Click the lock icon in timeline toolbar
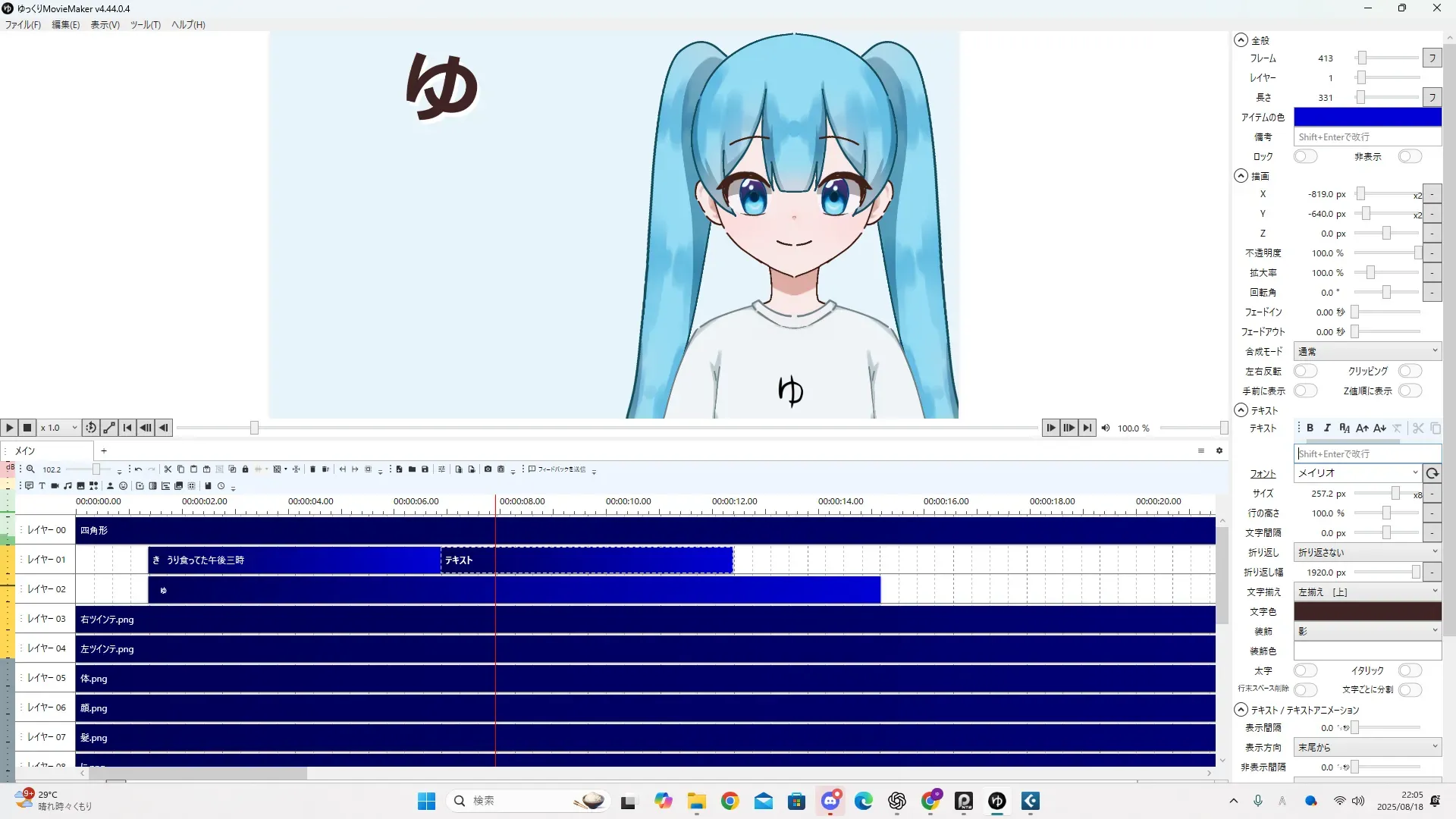The height and width of the screenshot is (819, 1456). 245,469
